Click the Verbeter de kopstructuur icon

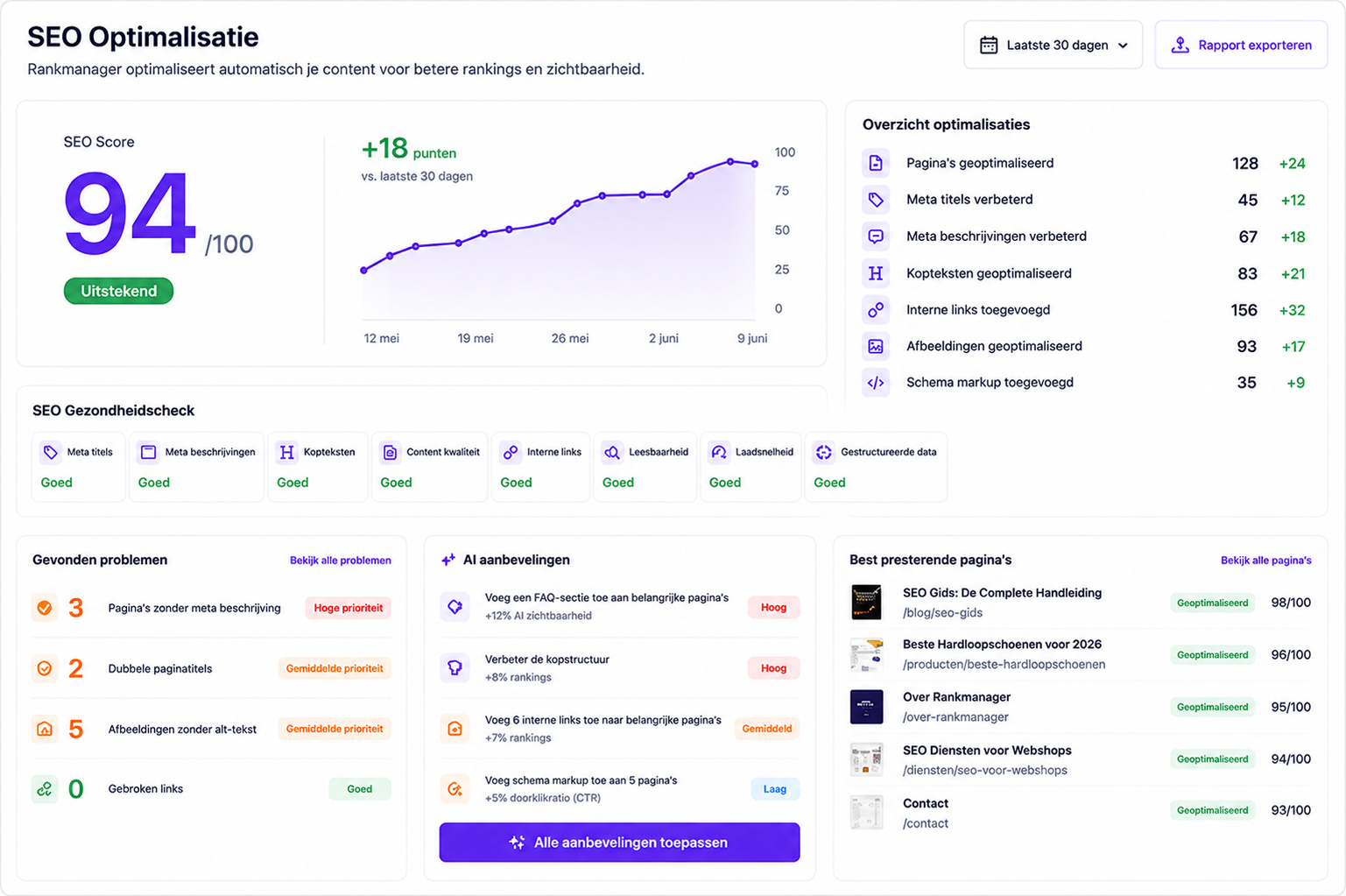[455, 667]
